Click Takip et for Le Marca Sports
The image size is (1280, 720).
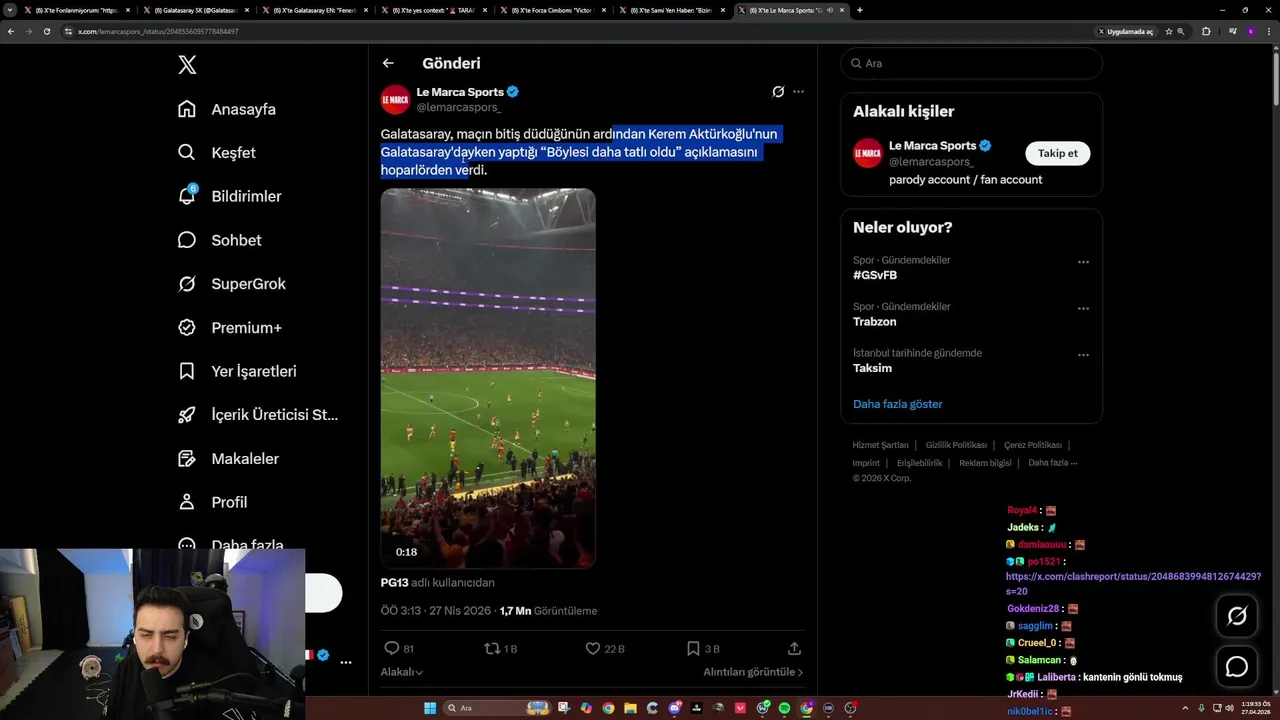[x=1058, y=153]
